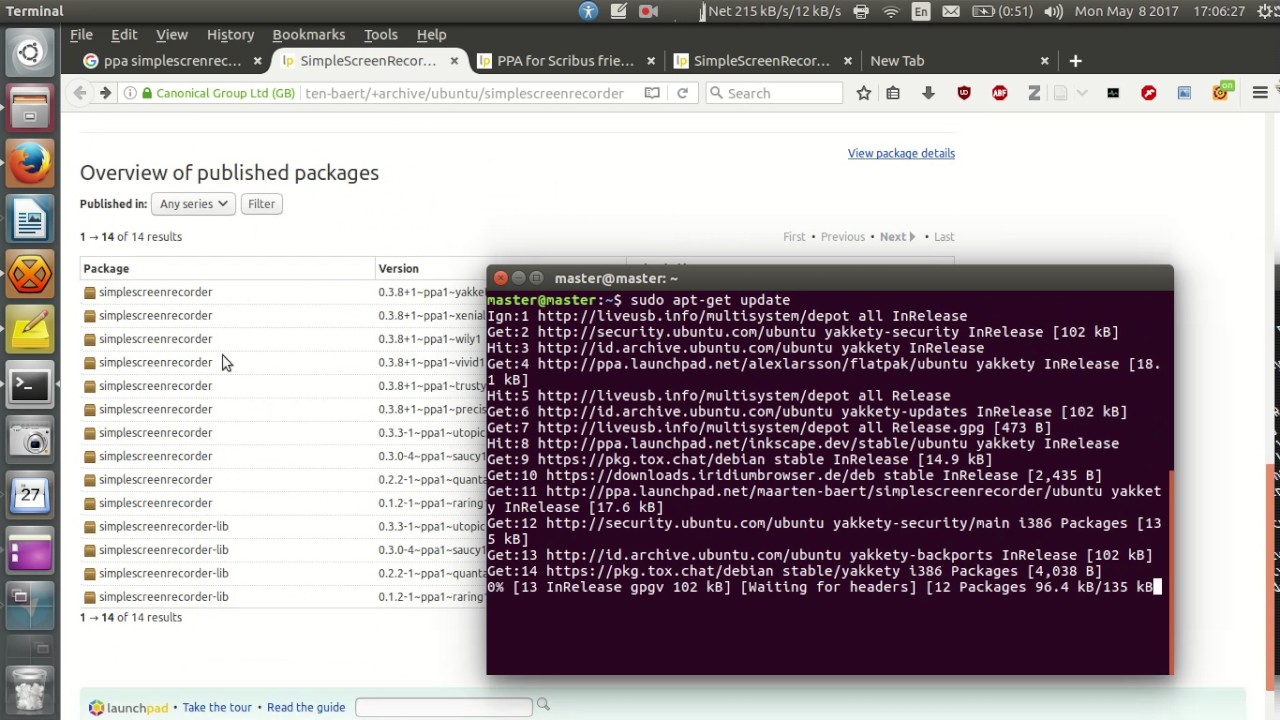Viewport: 1280px width, 720px height.
Task: Expand the first simplescreenrecorder 0.3.8 yakkety row
Action: [x=155, y=292]
